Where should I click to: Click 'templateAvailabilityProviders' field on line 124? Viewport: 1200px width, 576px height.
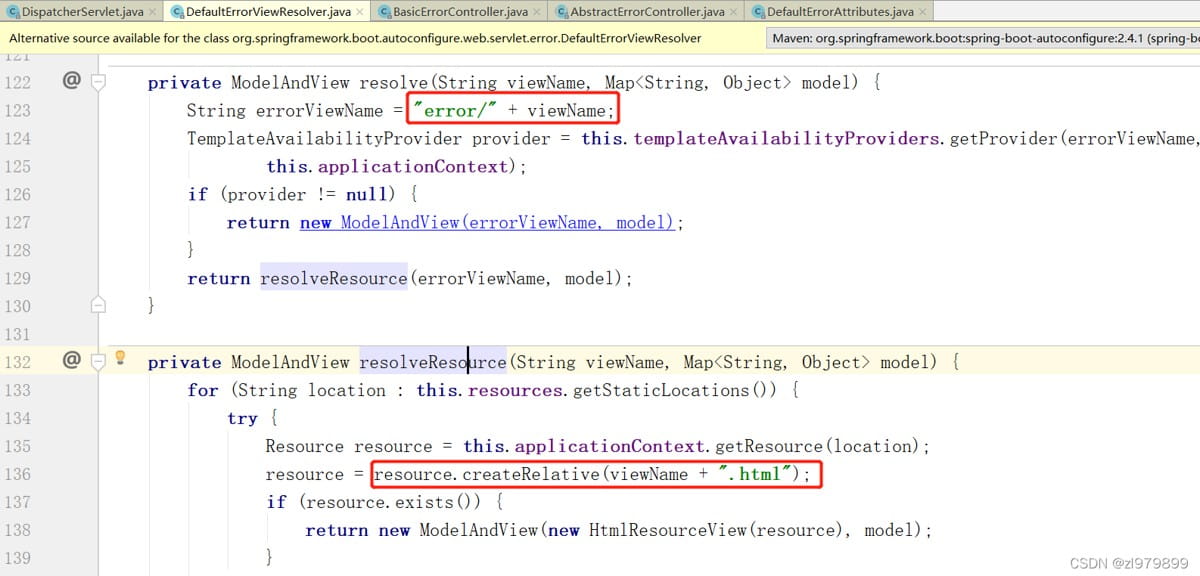[x=788, y=138]
